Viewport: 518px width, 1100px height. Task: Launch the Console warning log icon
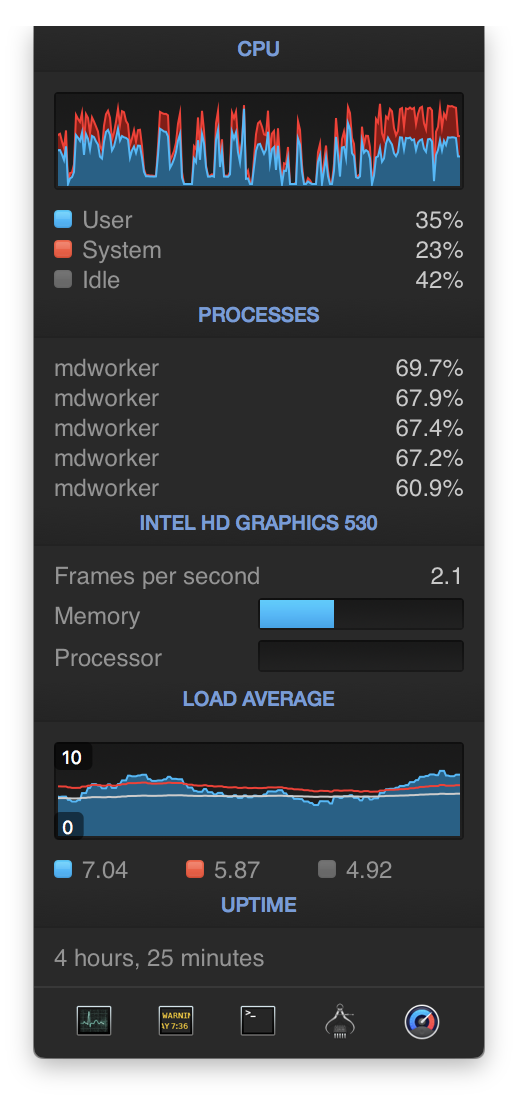[x=175, y=1021]
